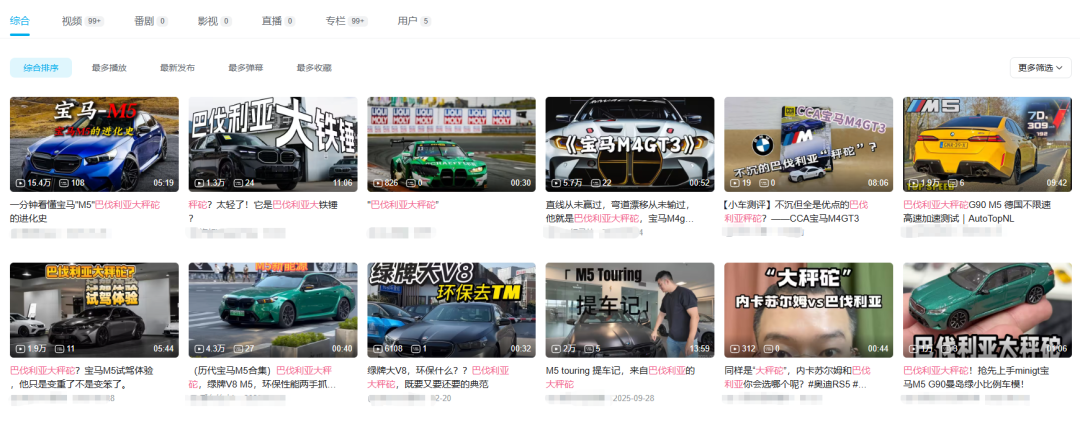Sort results by 最多收藏
This screenshot has width=1080, height=421.
click(x=314, y=68)
